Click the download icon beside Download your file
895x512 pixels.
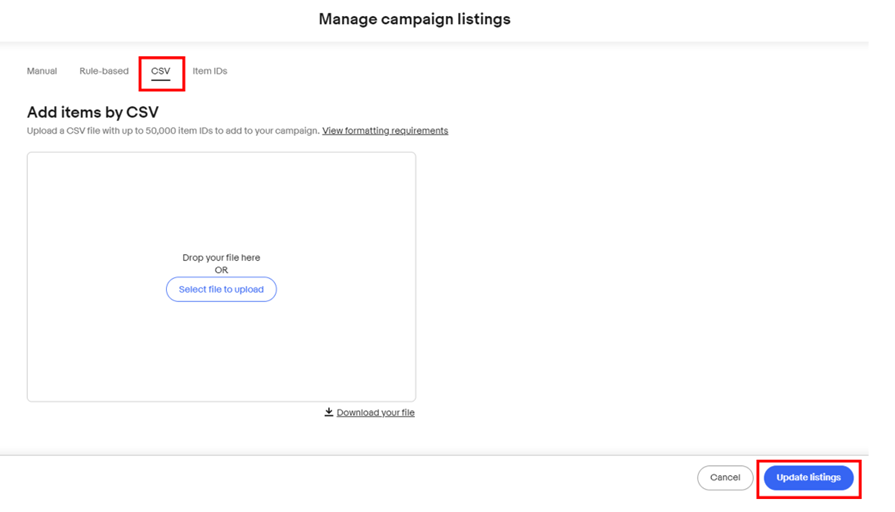click(329, 412)
